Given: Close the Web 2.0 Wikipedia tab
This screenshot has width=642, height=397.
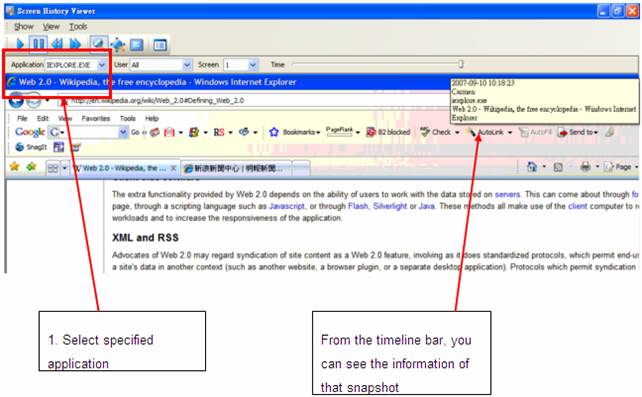Looking at the screenshot, I should tap(173, 168).
